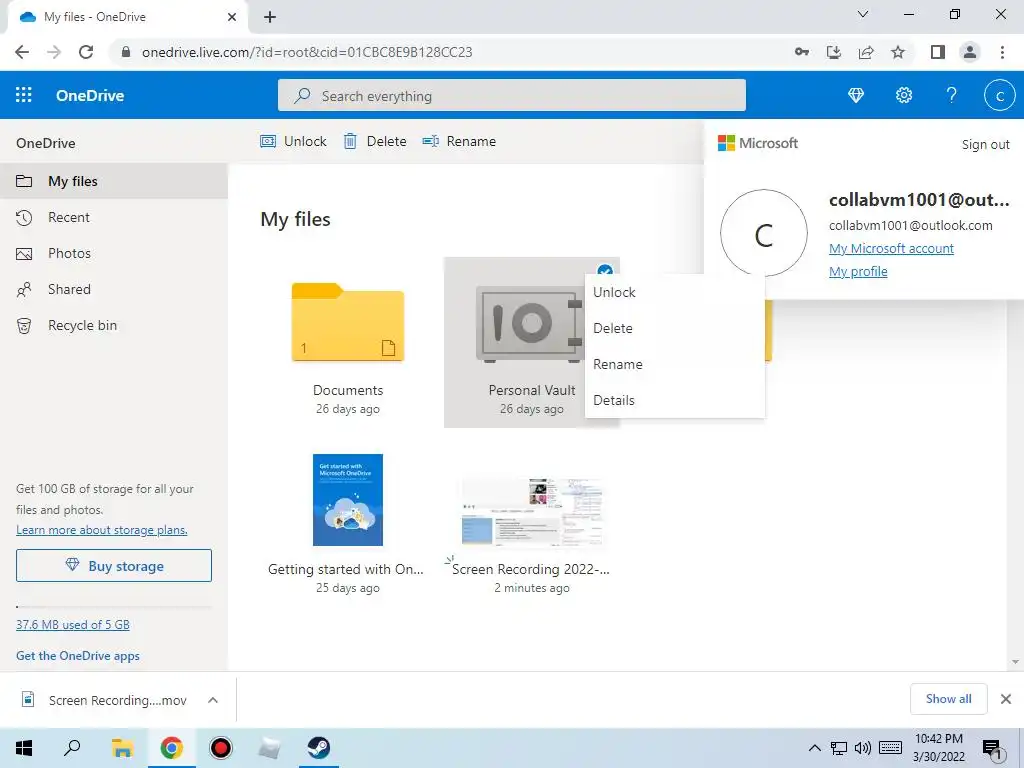Choose Rename from the context menu
The width and height of the screenshot is (1024, 768).
[675, 364]
